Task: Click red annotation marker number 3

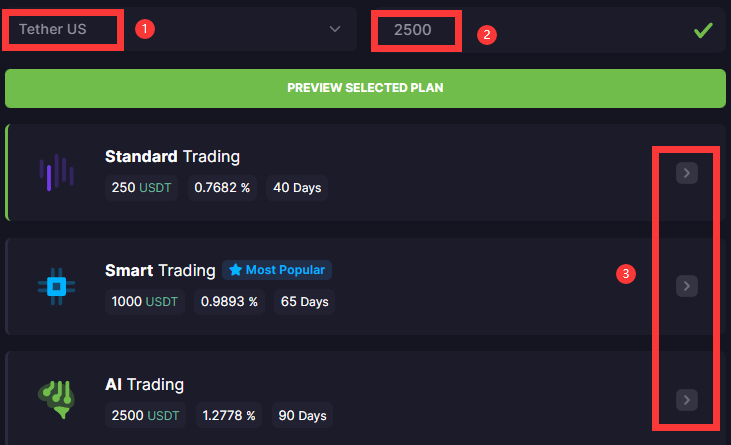Action: click(626, 274)
